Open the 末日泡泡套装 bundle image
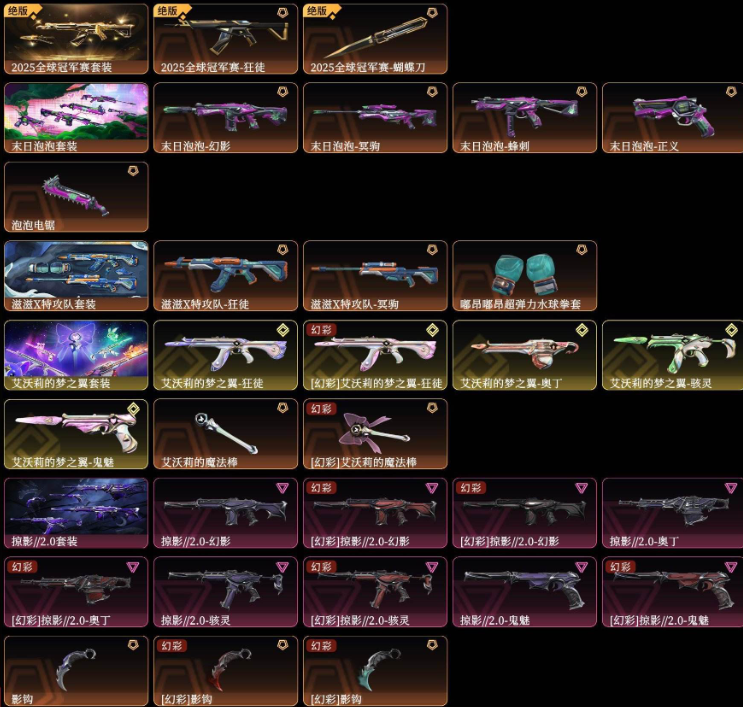This screenshot has width=743, height=707. 76,118
